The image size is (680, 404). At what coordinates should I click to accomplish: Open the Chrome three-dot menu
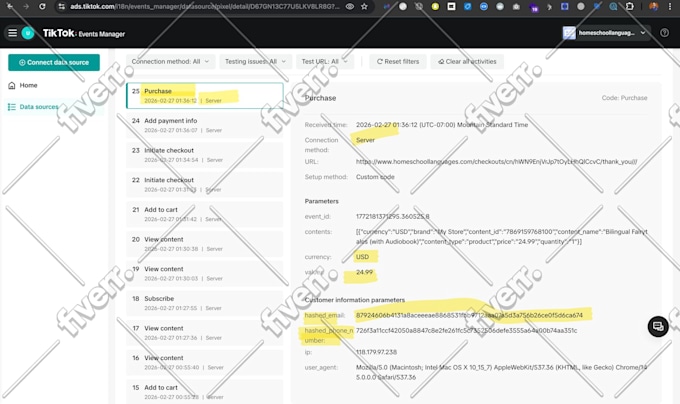(670, 6)
